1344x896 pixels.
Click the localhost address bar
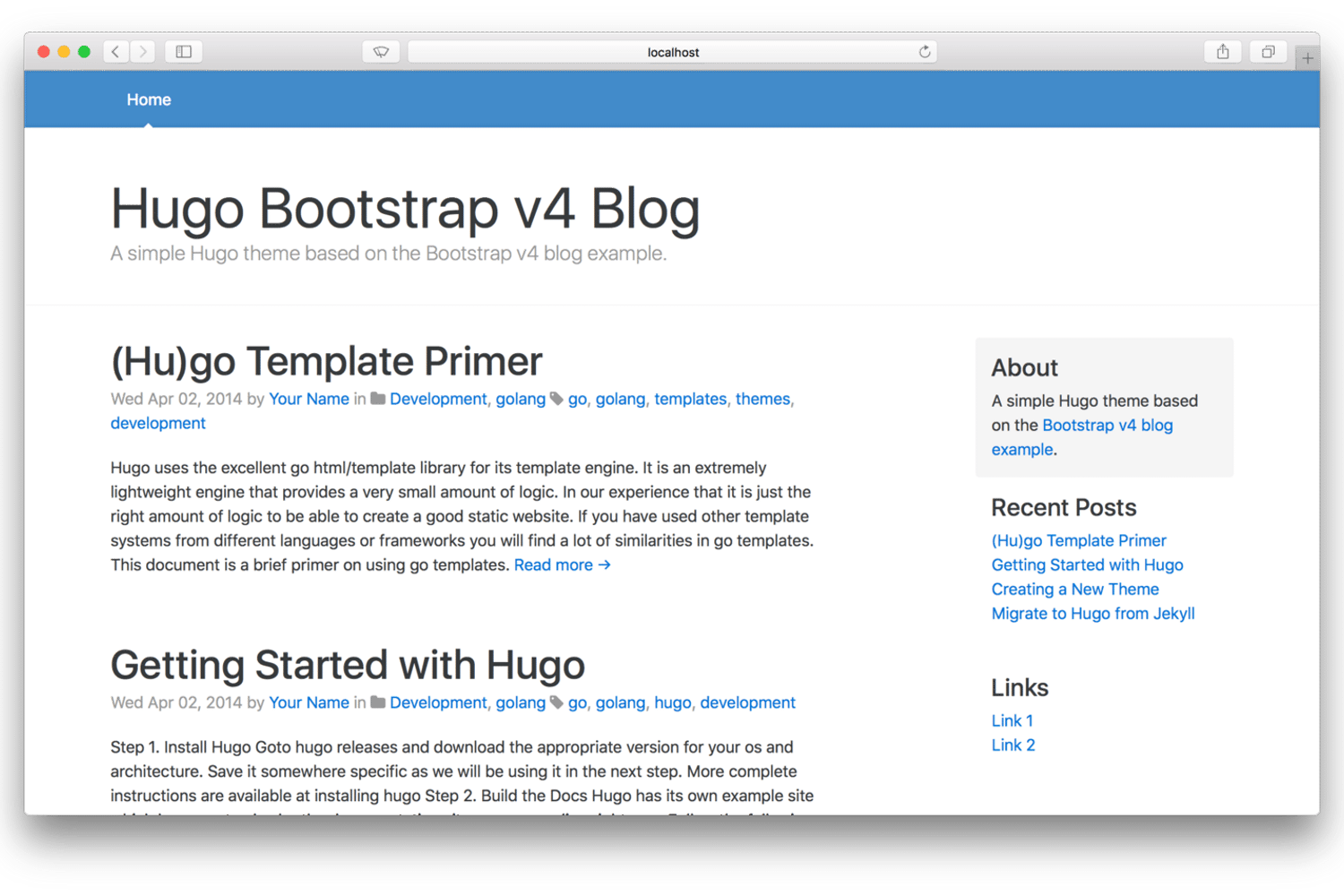point(673,51)
